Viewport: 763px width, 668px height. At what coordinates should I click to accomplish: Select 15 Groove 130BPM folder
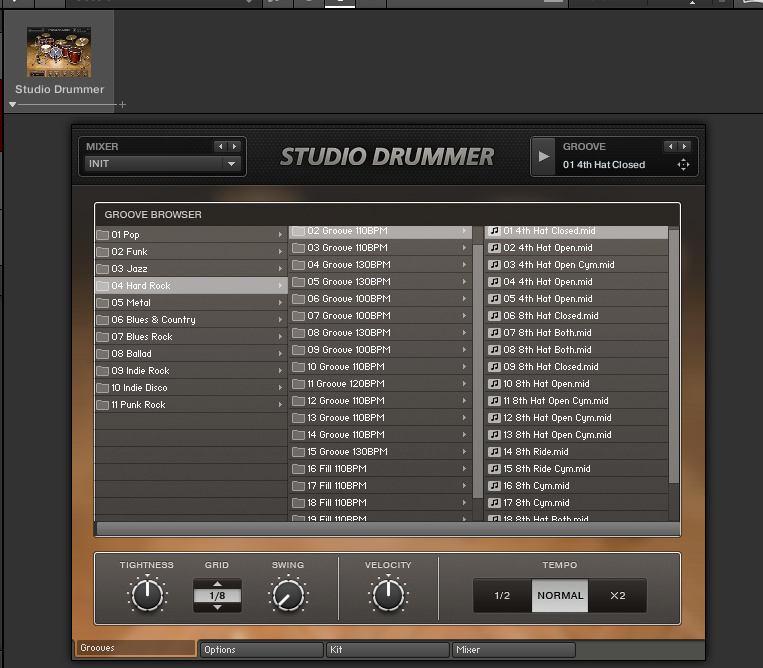point(381,452)
